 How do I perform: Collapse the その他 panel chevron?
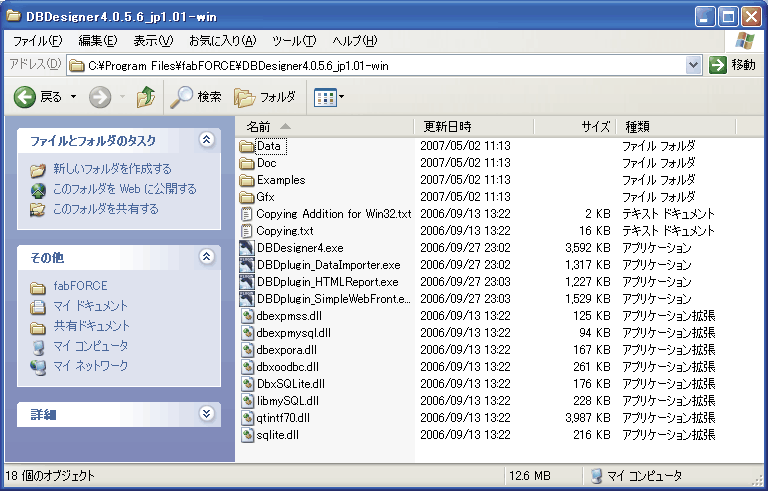(207, 257)
